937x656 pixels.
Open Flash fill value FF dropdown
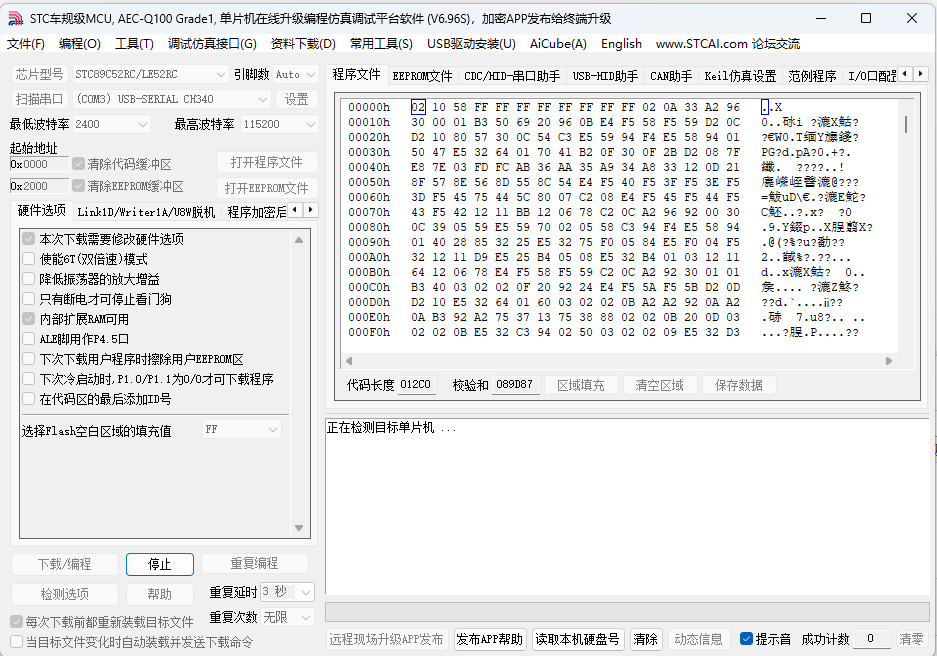tap(241, 429)
